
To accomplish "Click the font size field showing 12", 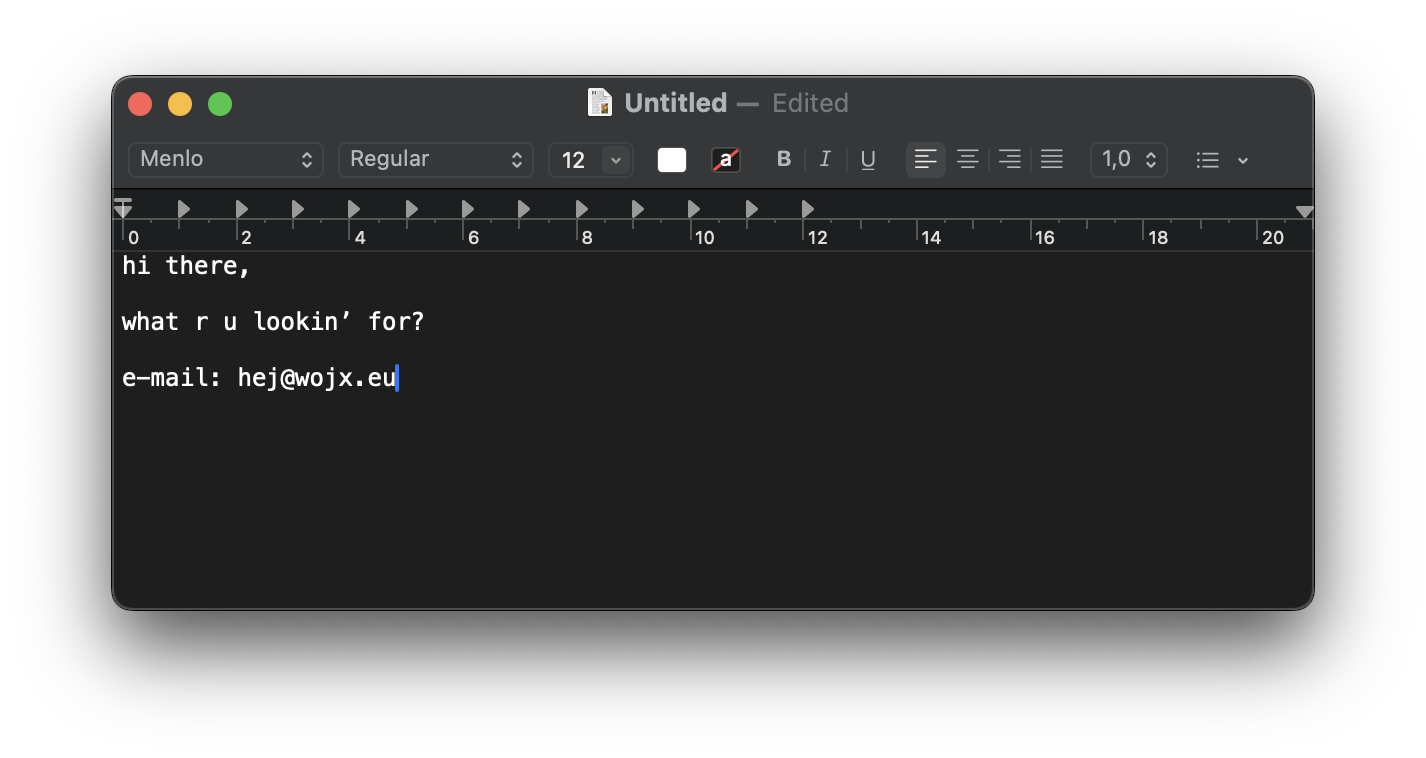I will 575,160.
